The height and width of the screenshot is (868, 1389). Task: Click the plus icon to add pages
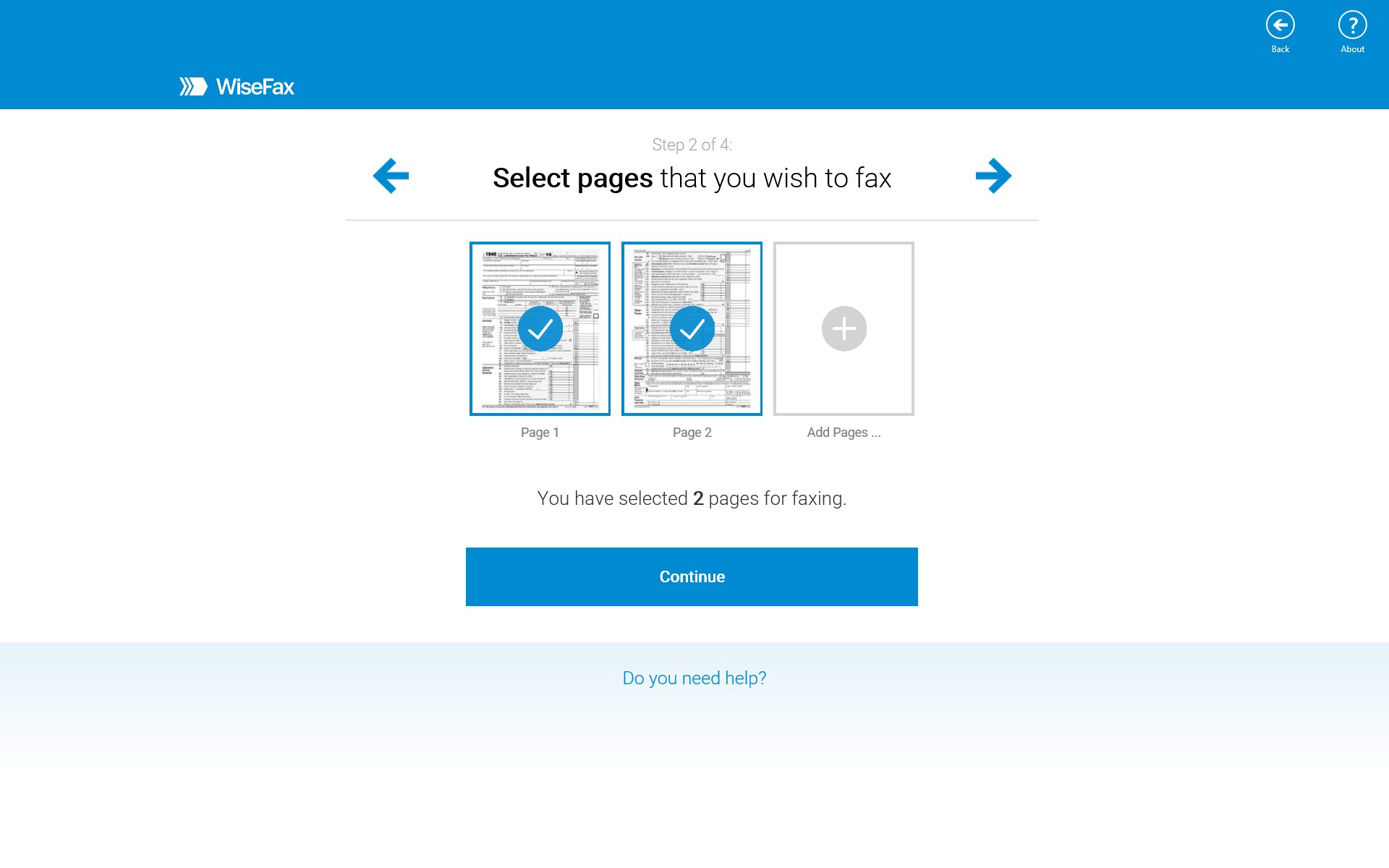[844, 328]
